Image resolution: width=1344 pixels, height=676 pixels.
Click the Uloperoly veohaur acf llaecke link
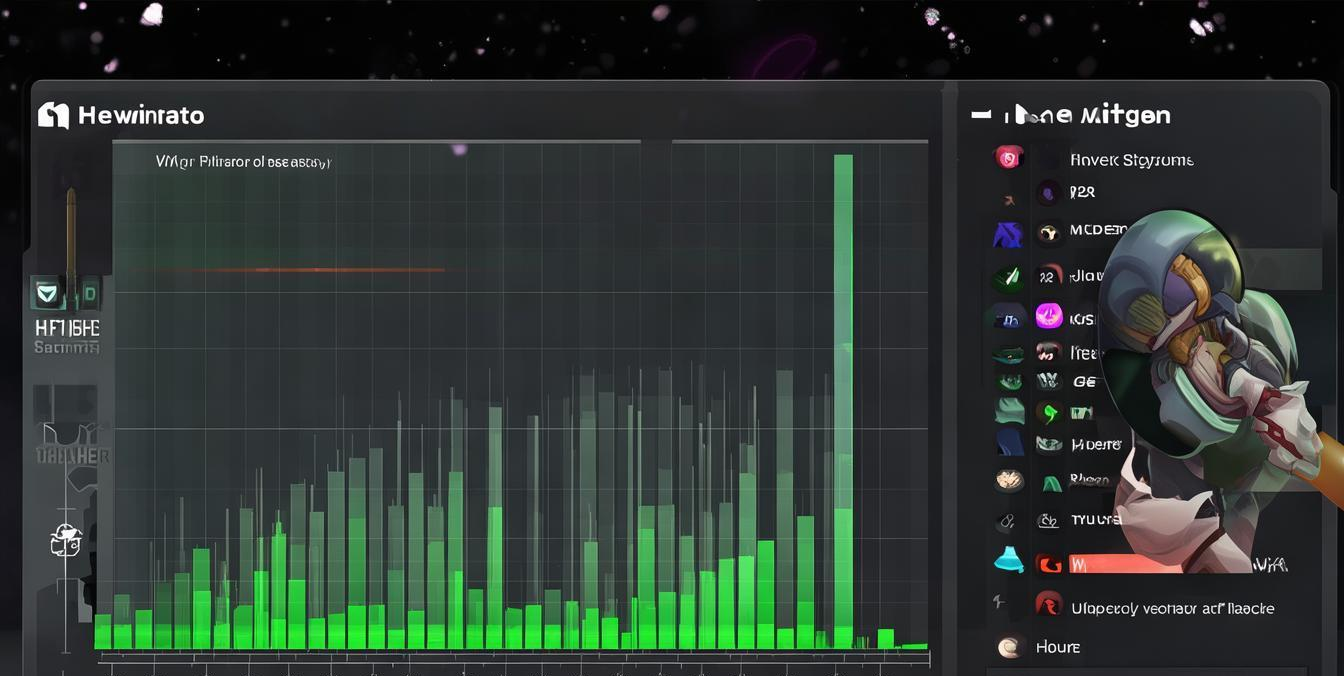tap(1172, 608)
